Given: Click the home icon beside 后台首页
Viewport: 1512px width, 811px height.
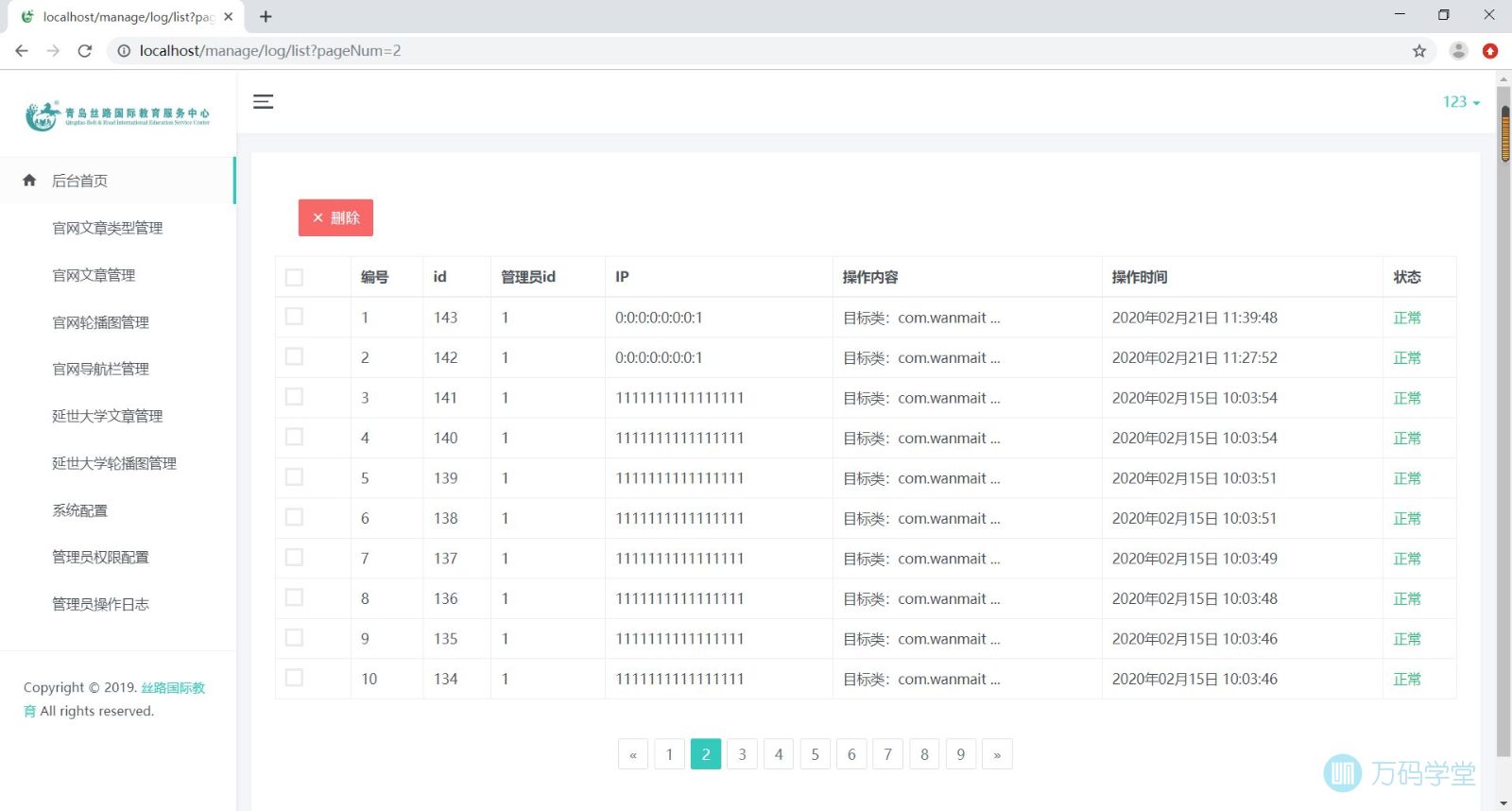Looking at the screenshot, I should click(x=29, y=180).
